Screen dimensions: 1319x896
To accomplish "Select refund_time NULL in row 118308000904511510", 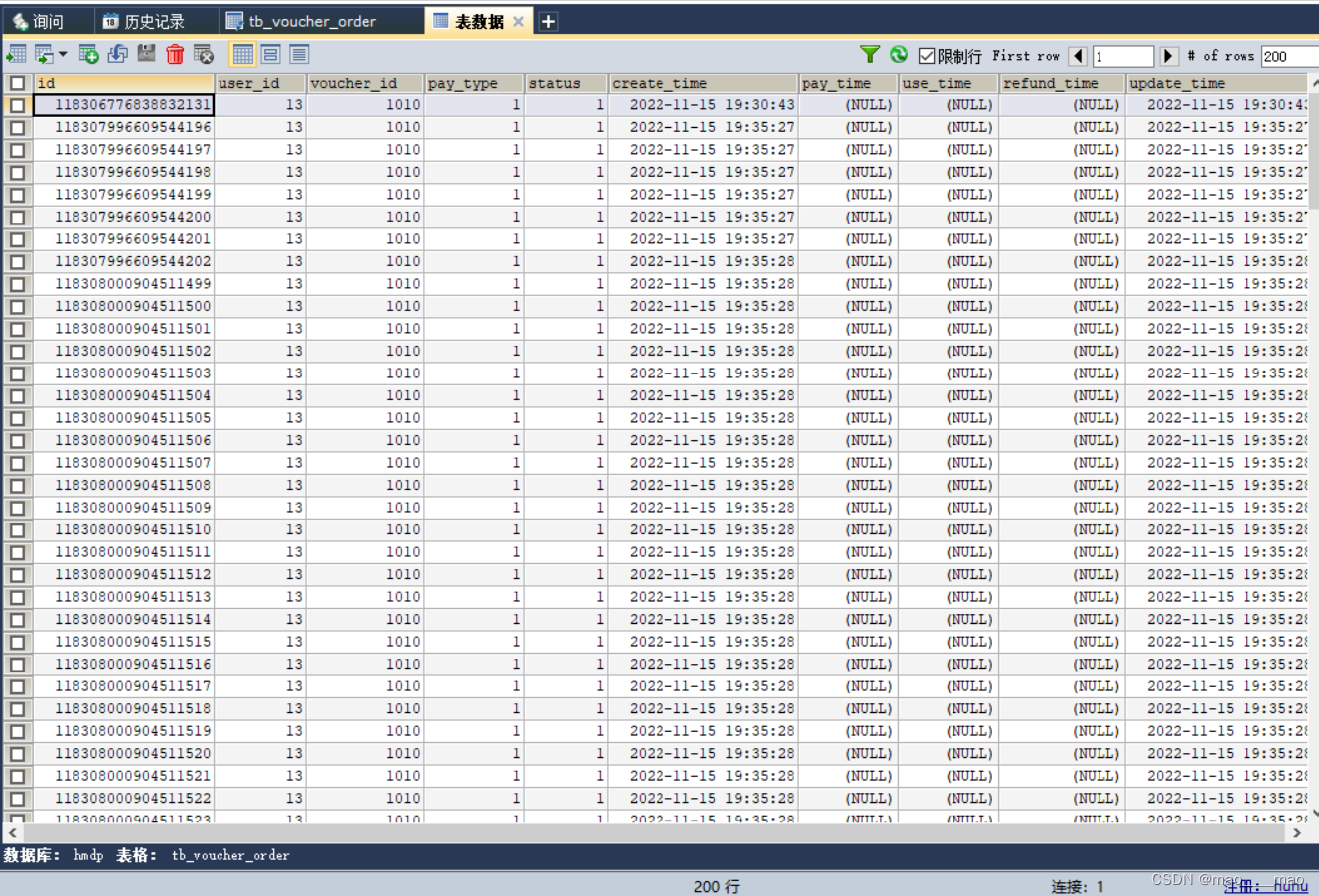I will tap(1062, 529).
